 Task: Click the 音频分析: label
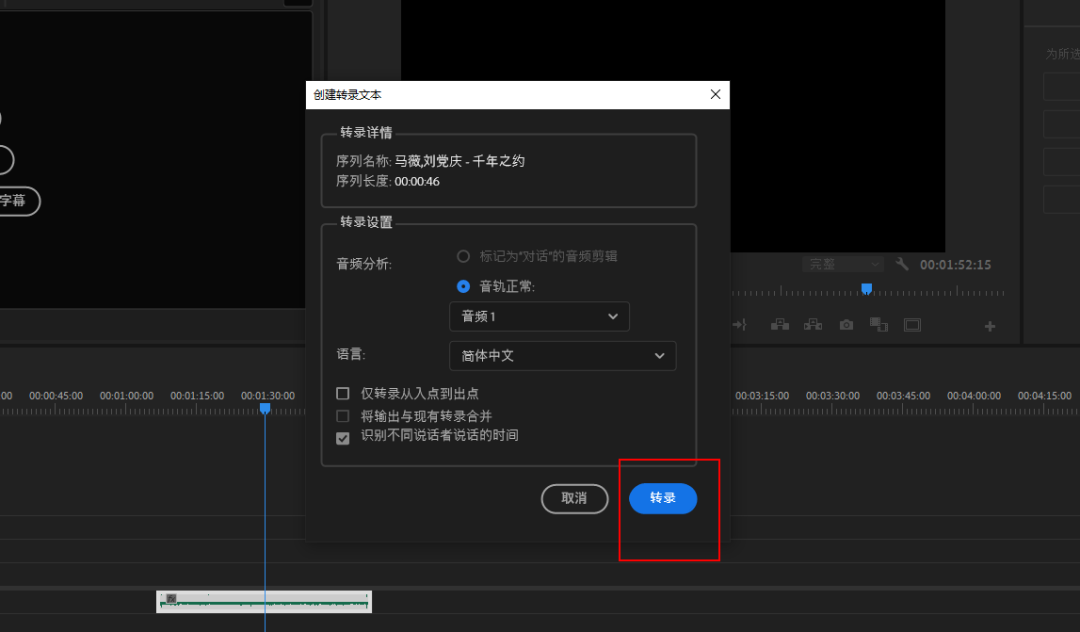(x=364, y=264)
